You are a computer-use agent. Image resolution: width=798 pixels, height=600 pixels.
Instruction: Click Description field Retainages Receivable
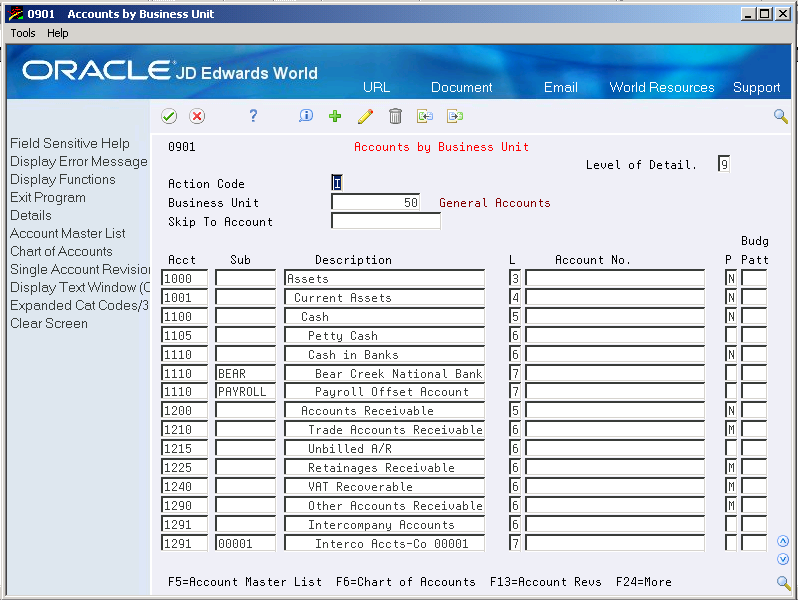tap(384, 467)
